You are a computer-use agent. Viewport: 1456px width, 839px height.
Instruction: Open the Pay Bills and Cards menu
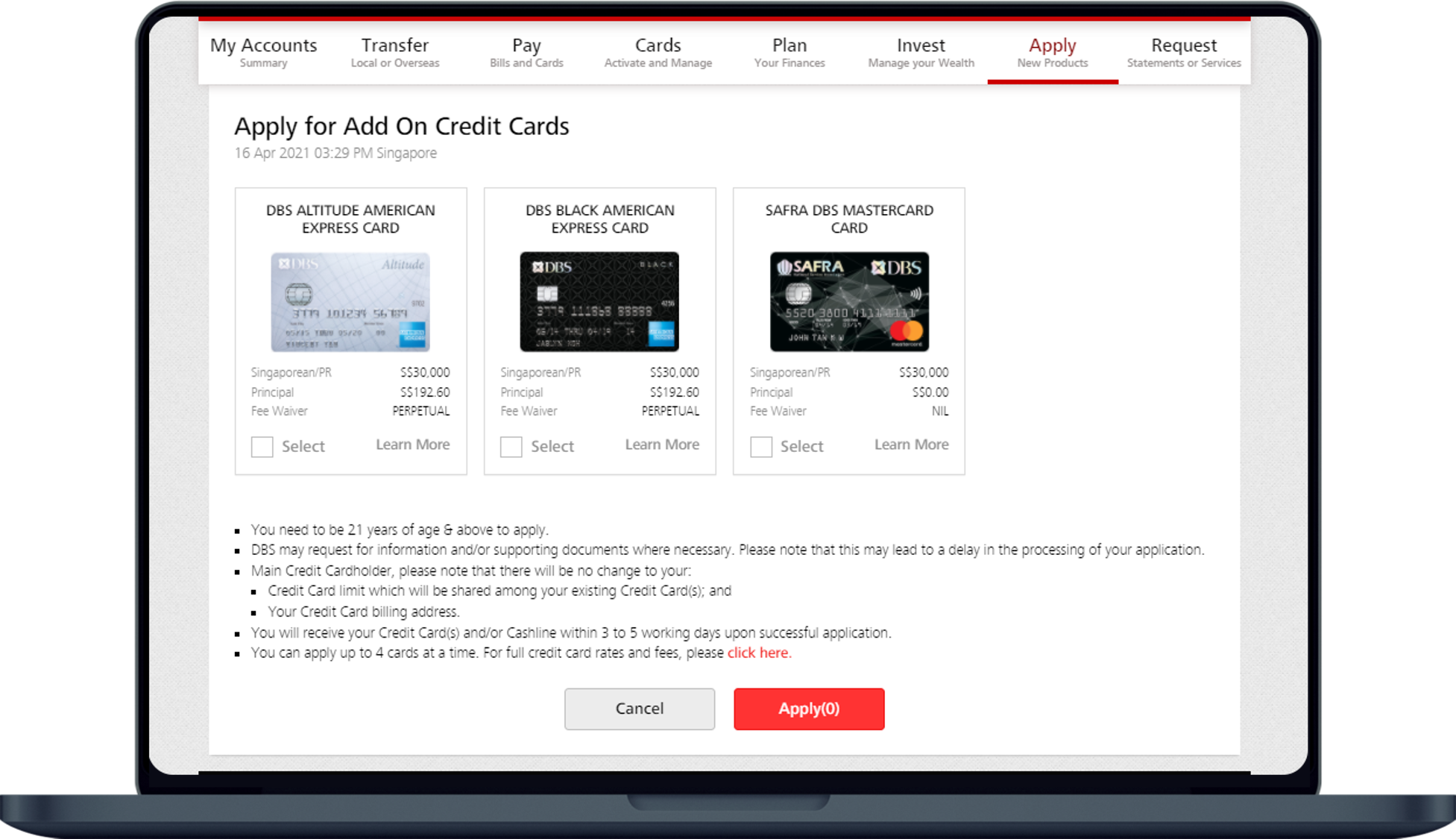point(526,52)
